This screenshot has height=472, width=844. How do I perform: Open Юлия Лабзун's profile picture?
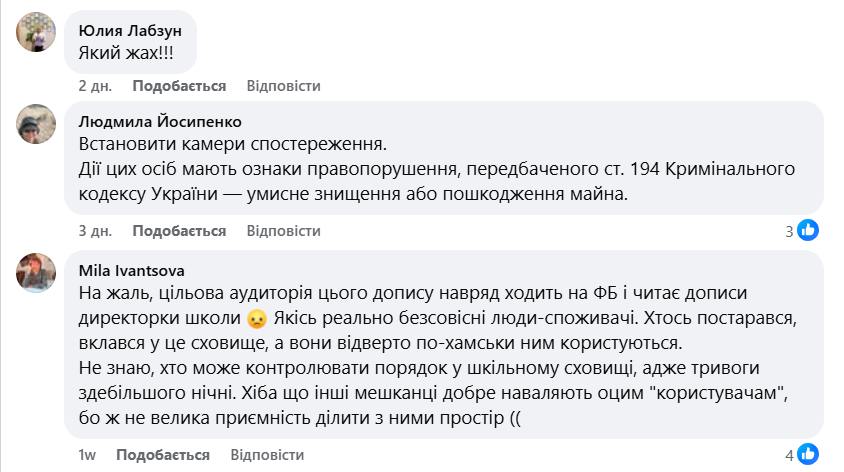click(x=36, y=33)
